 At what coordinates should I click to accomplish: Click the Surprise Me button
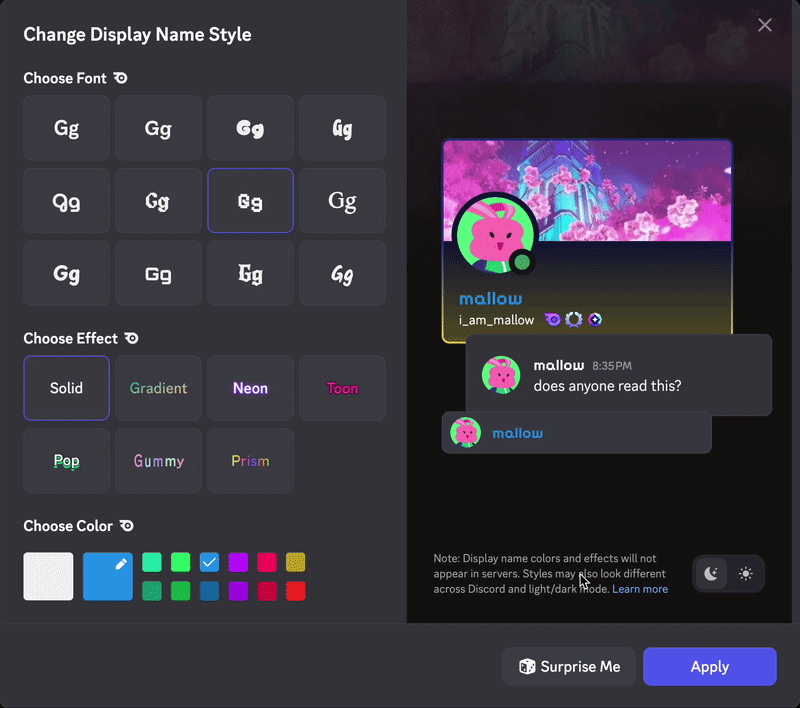(569, 667)
